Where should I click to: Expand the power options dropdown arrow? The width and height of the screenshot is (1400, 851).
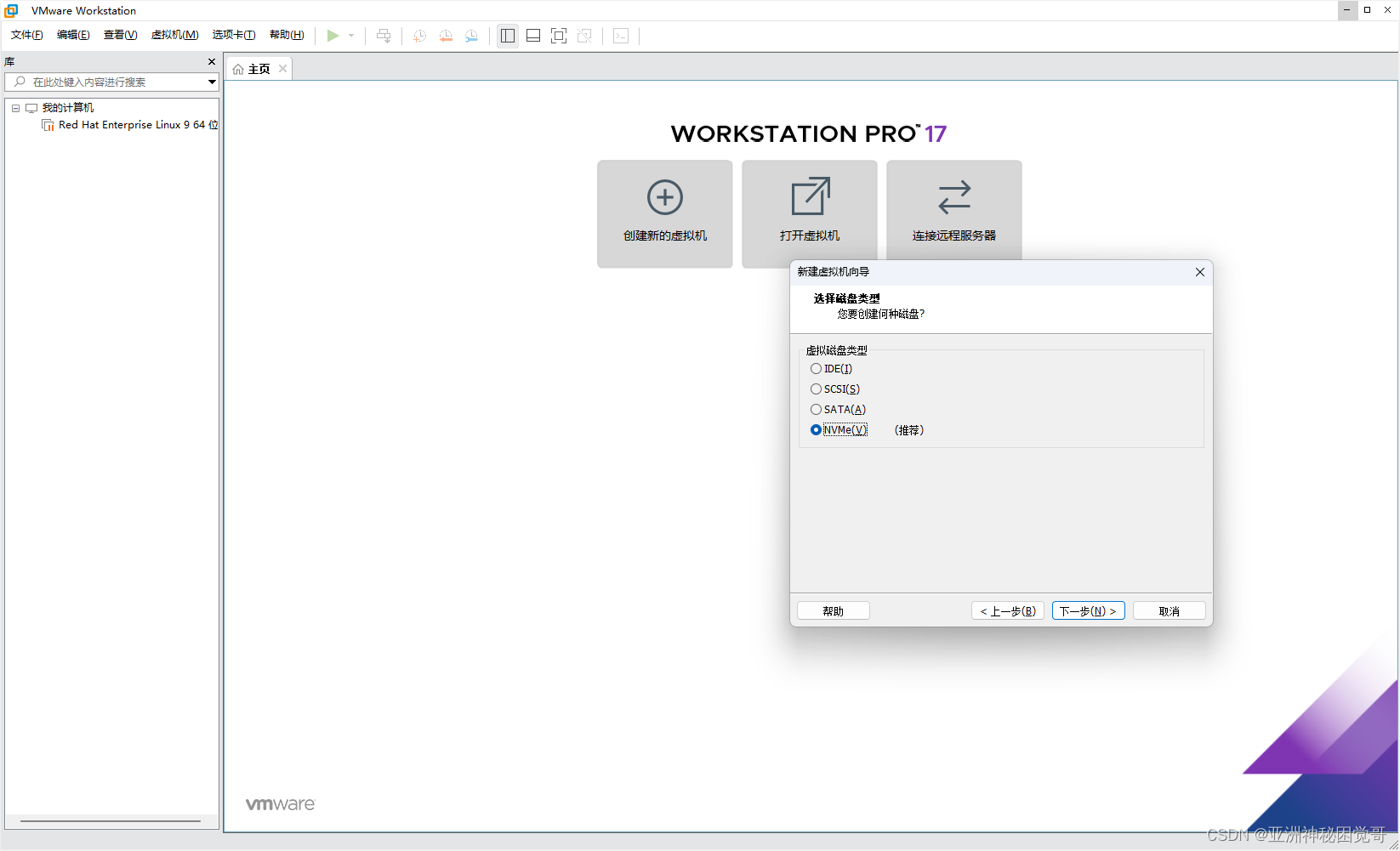351,36
